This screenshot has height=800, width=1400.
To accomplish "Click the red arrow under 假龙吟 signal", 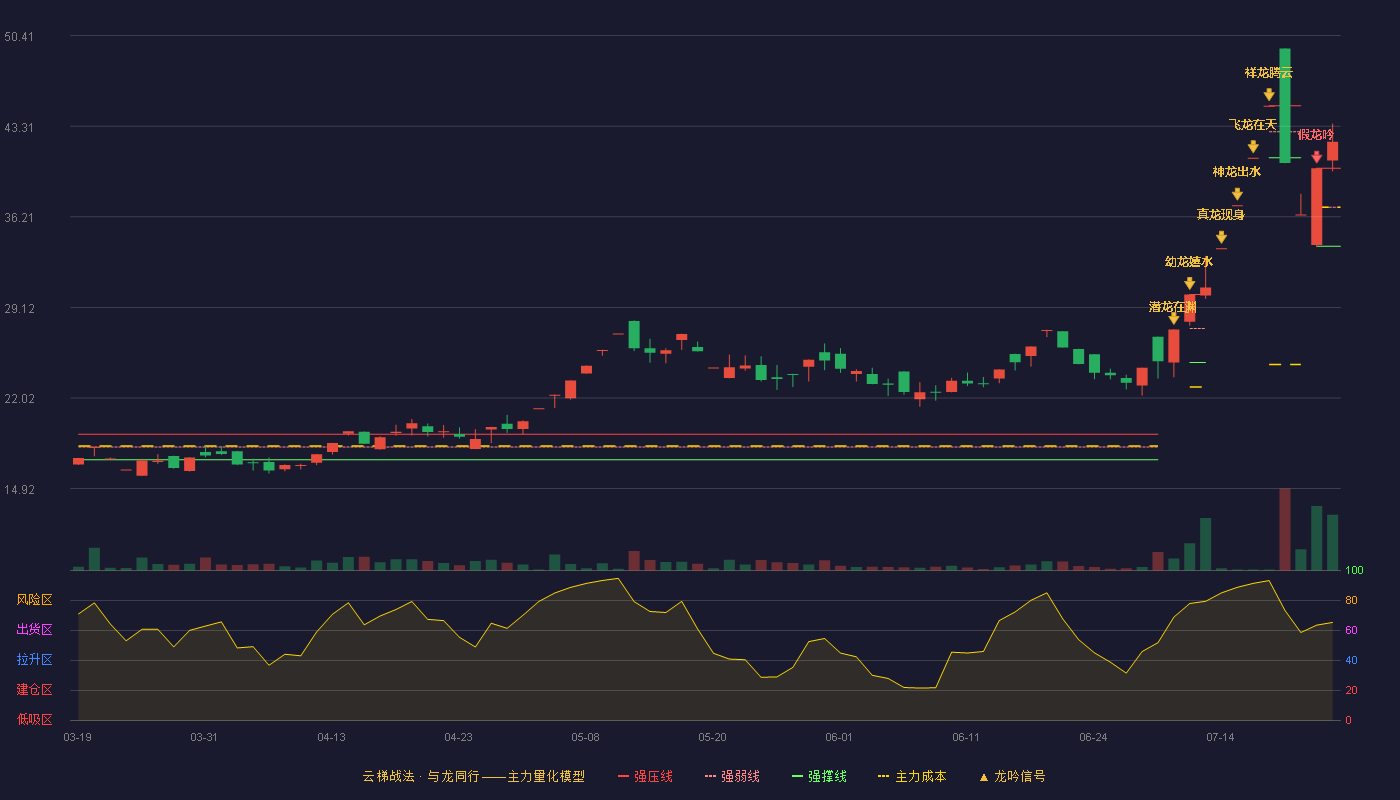I will coord(1316,157).
